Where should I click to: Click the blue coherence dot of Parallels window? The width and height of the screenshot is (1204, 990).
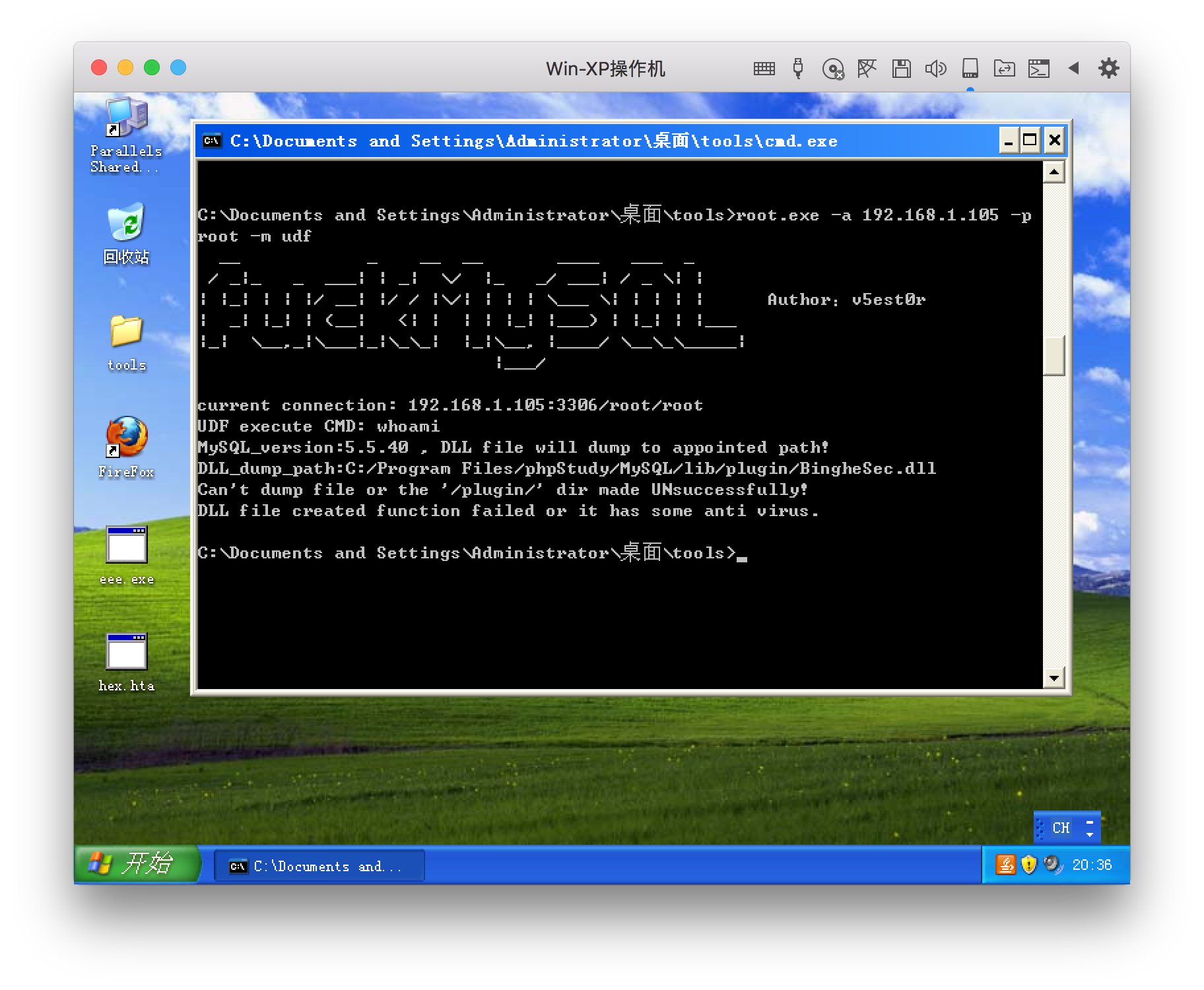click(x=178, y=67)
